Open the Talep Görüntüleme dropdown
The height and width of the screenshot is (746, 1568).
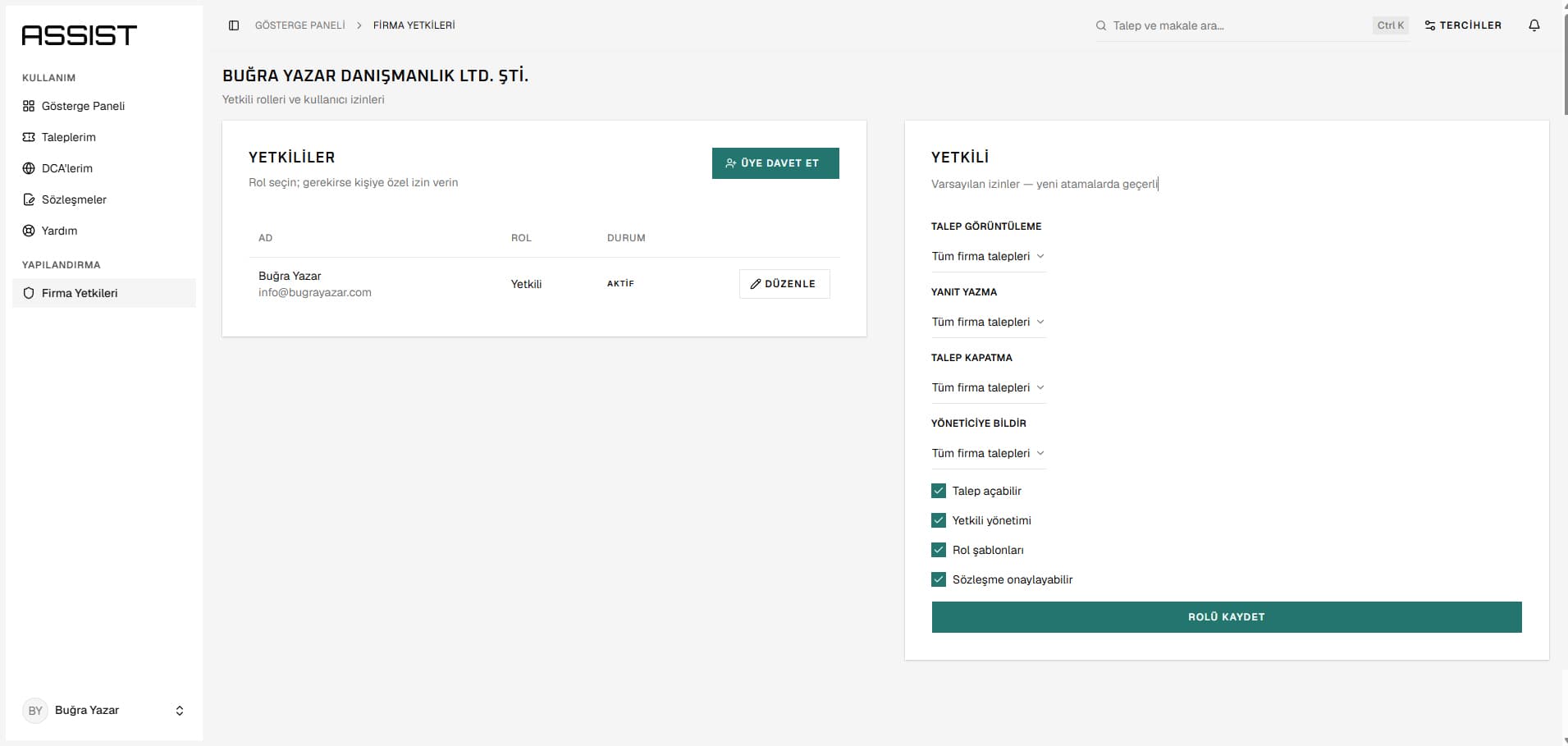989,256
